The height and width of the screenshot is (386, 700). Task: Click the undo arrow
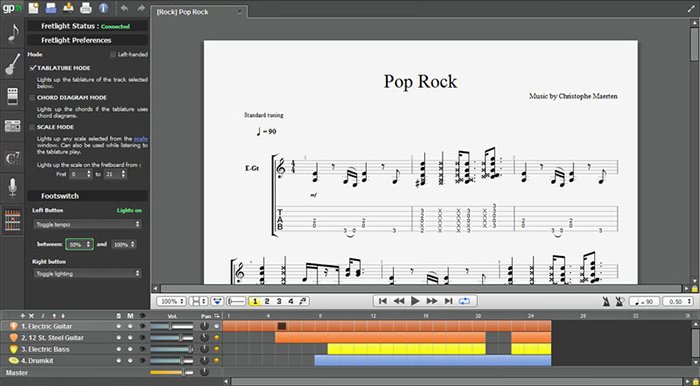[x=125, y=8]
